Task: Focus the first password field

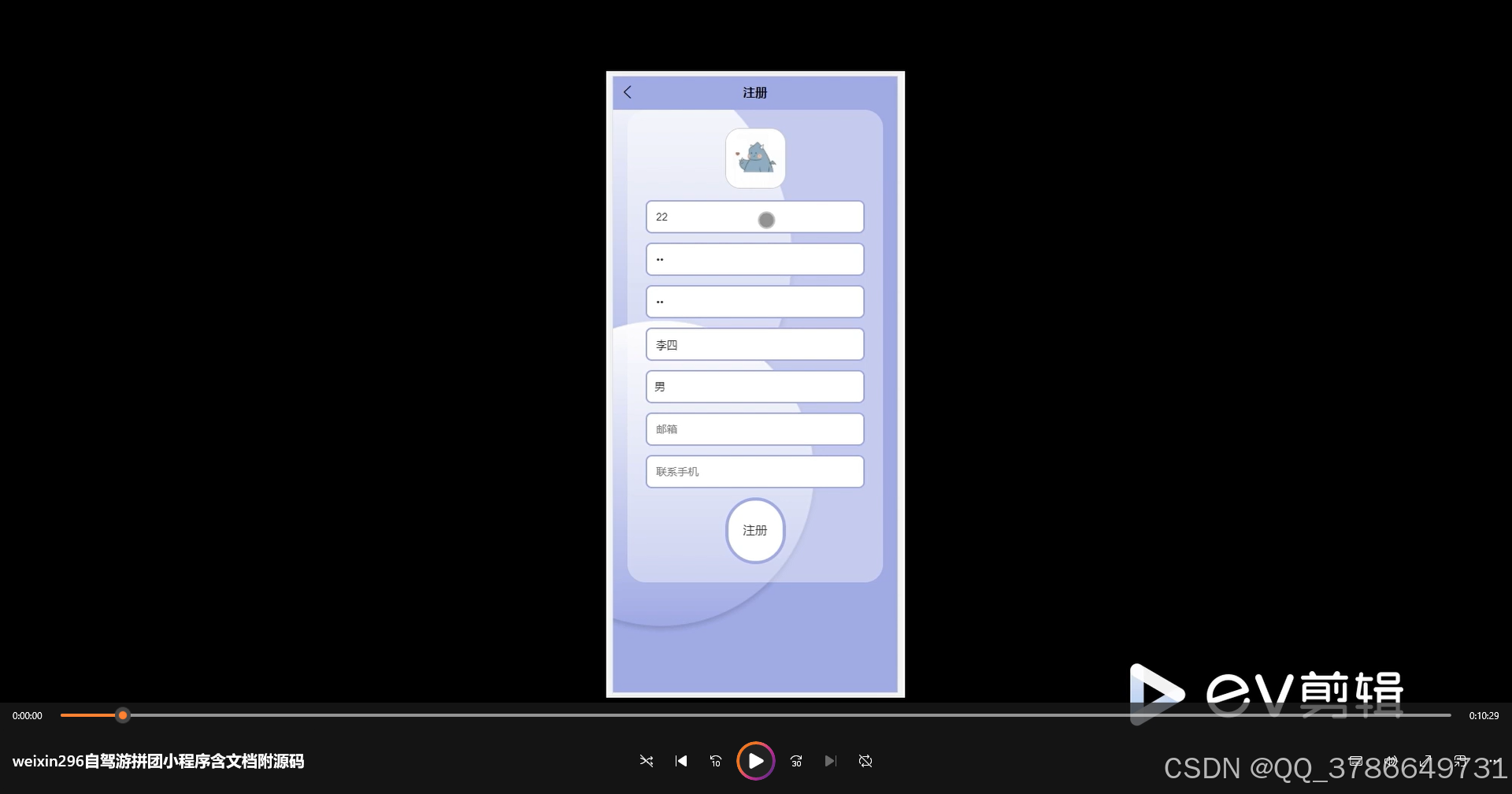Action: (x=755, y=259)
